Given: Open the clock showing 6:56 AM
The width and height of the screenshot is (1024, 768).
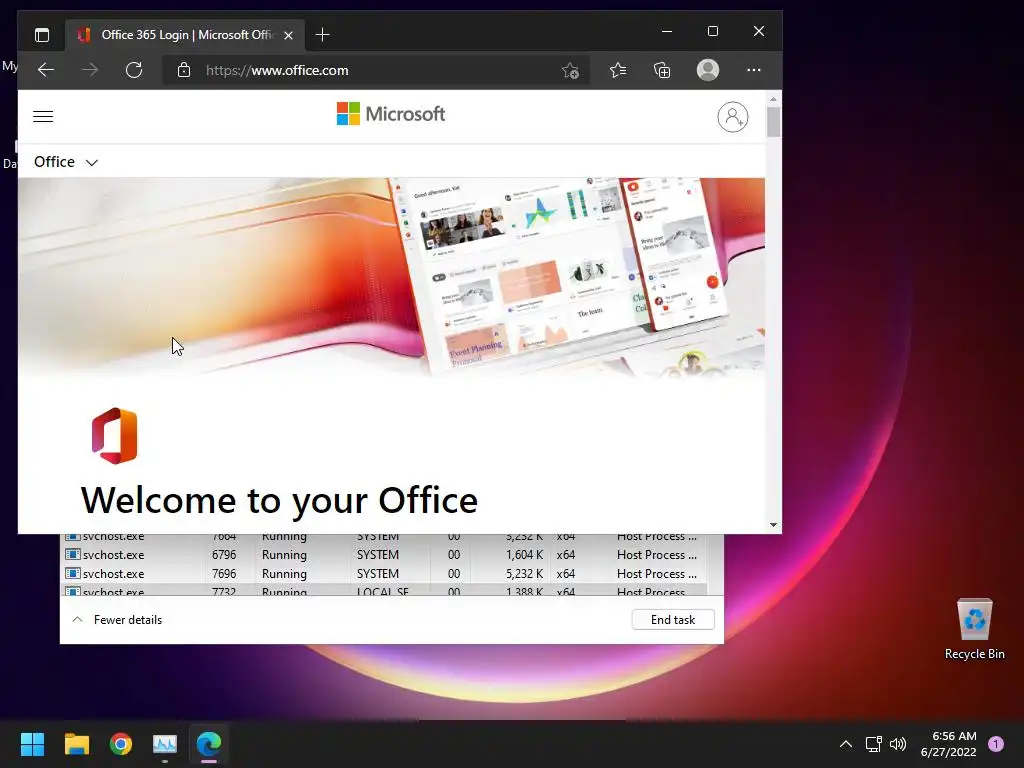Looking at the screenshot, I should coord(948,744).
